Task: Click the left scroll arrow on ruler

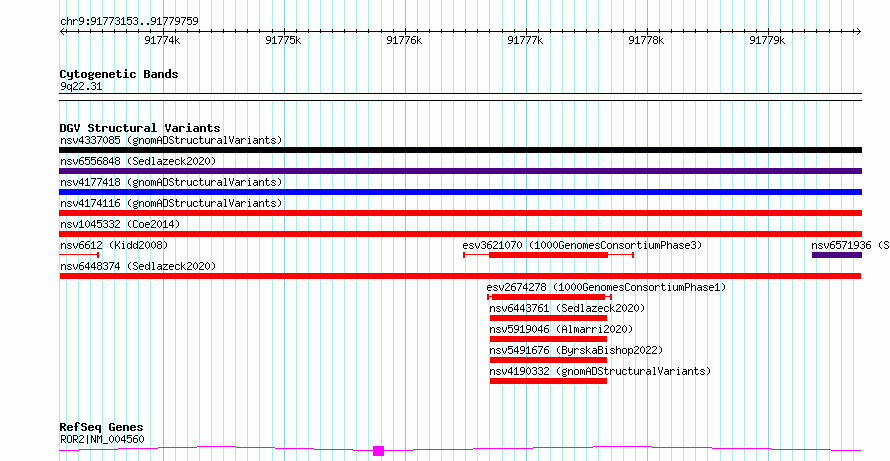Action: [x=62, y=32]
